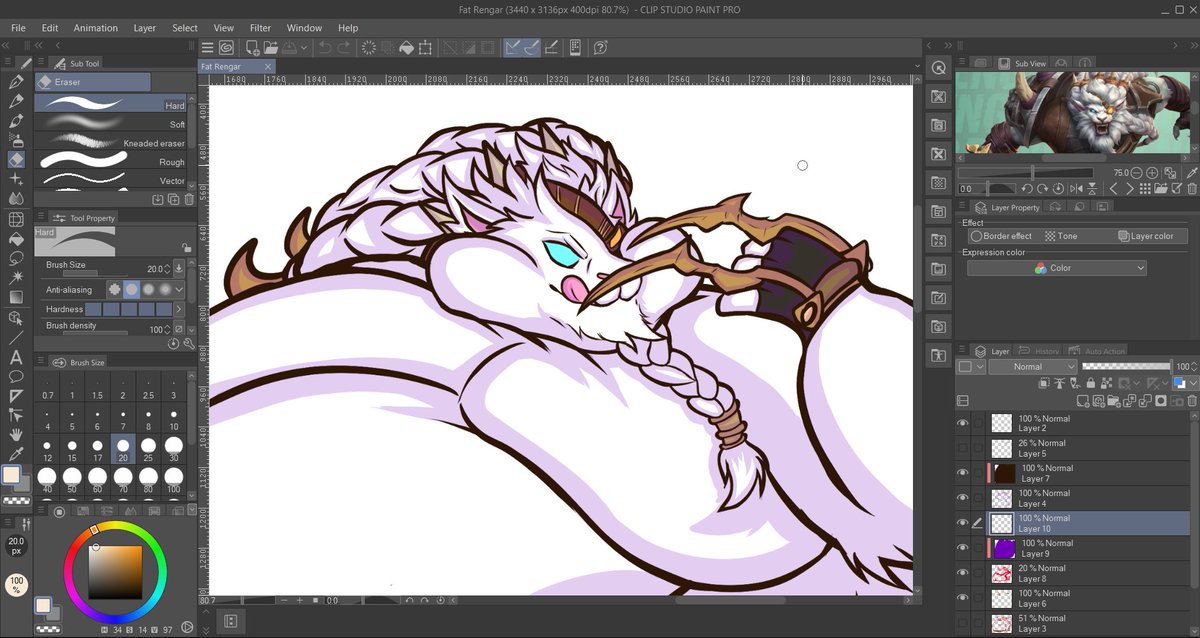Toggle visibility of Layer 8
Viewport: 1200px width, 638px height.
963,573
